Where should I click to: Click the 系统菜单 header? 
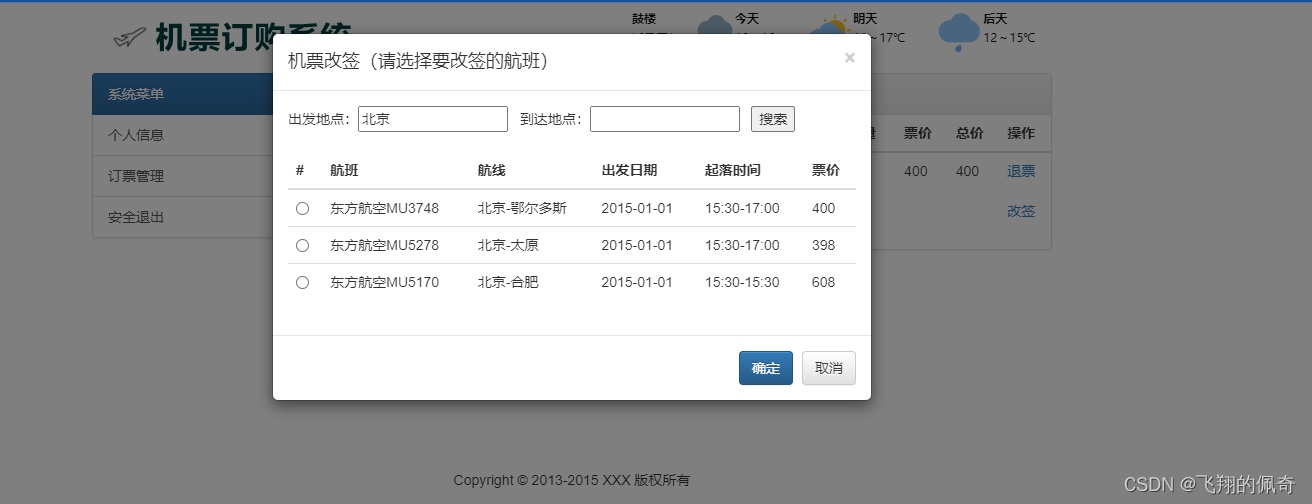tap(182, 94)
